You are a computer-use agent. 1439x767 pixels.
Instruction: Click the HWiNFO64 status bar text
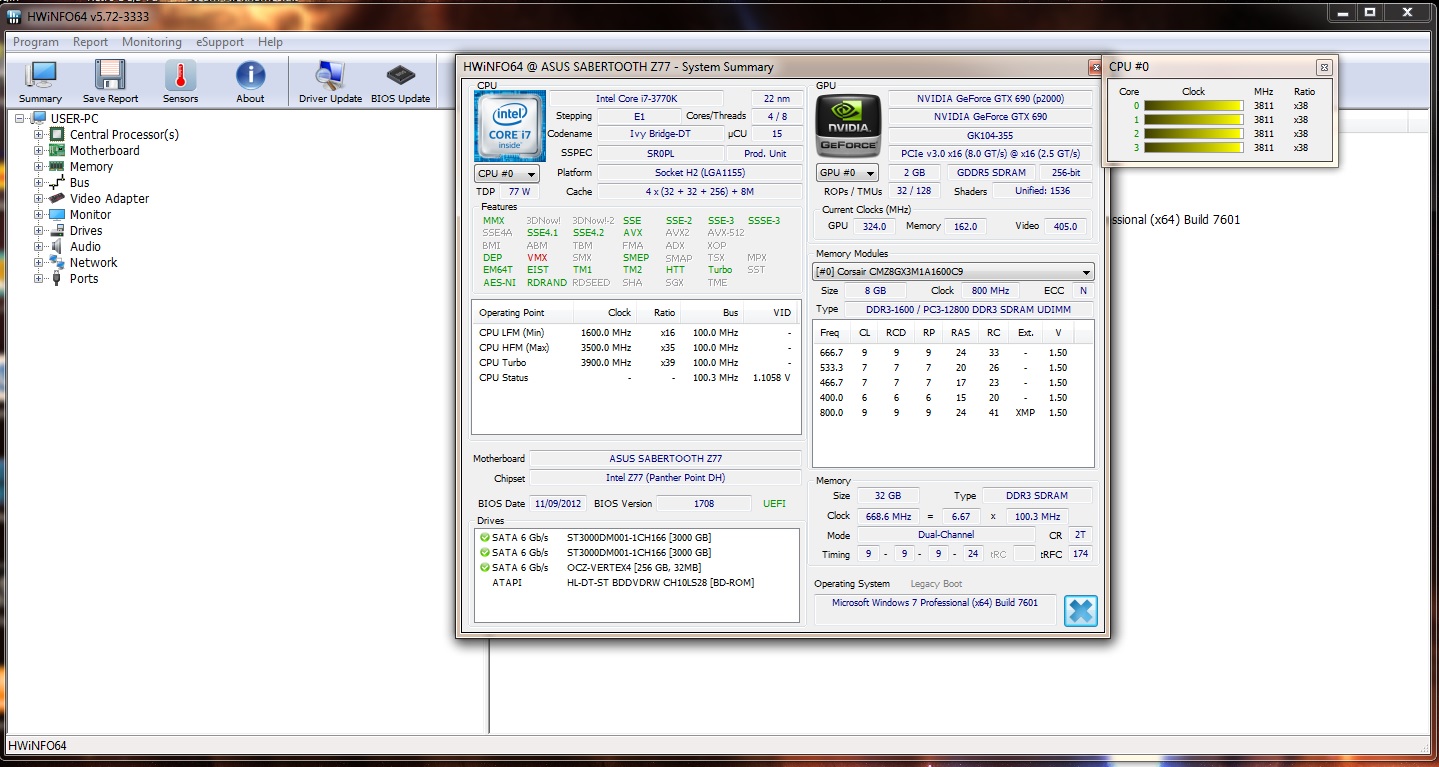point(38,746)
